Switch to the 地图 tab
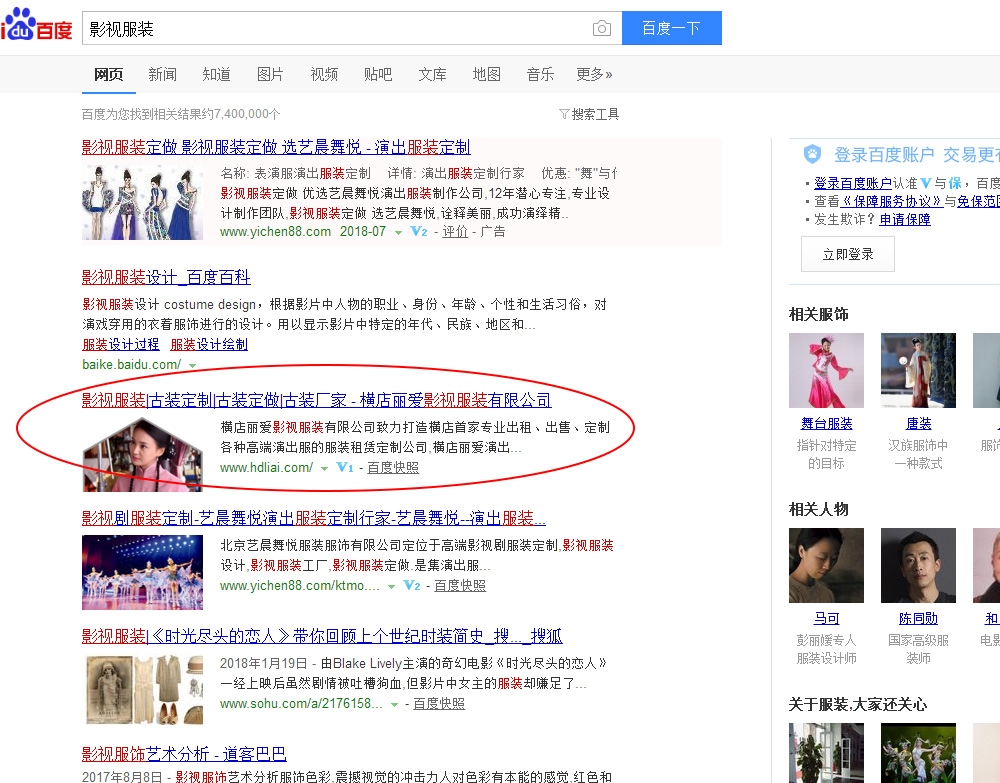Viewport: 1000px width, 783px height. (486, 75)
